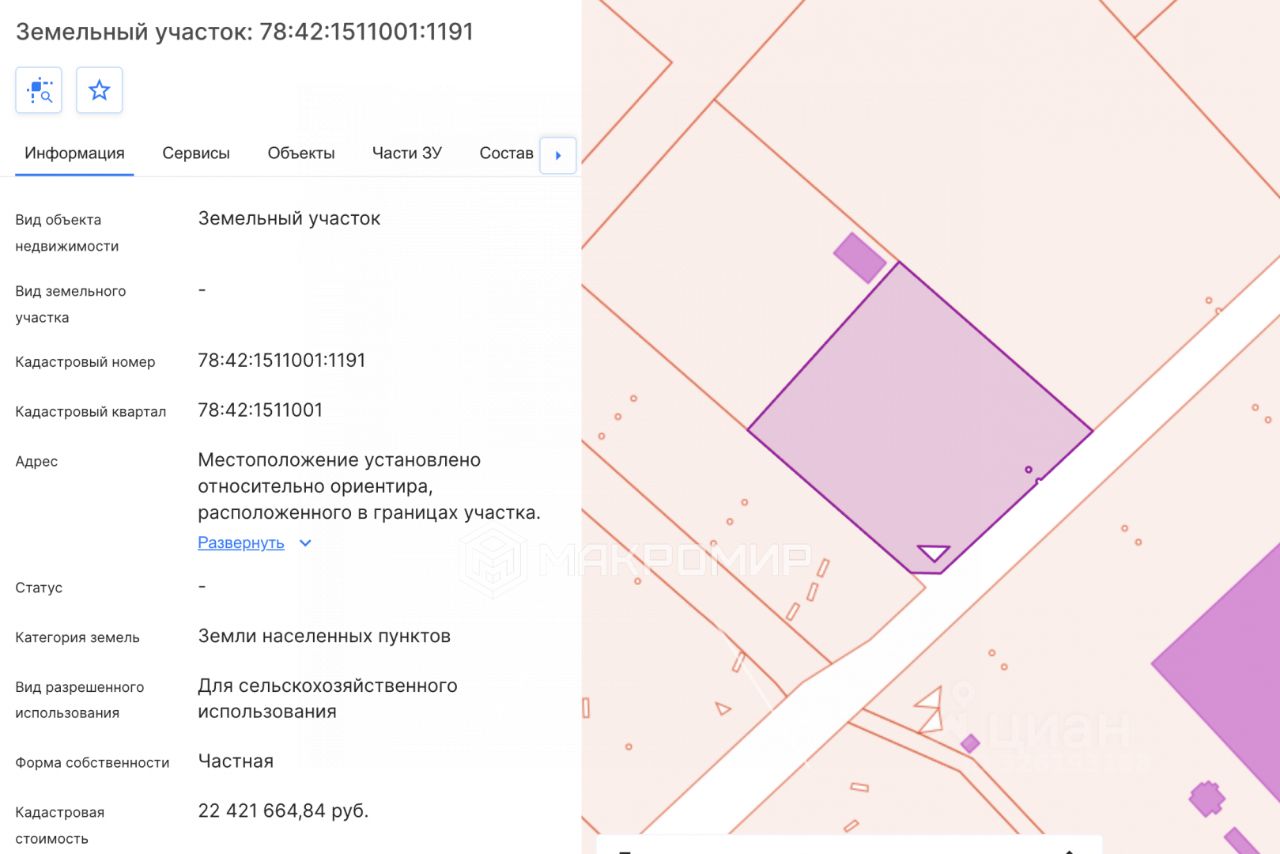Click the Для сельскохозяйственного использования text

click(x=328, y=699)
